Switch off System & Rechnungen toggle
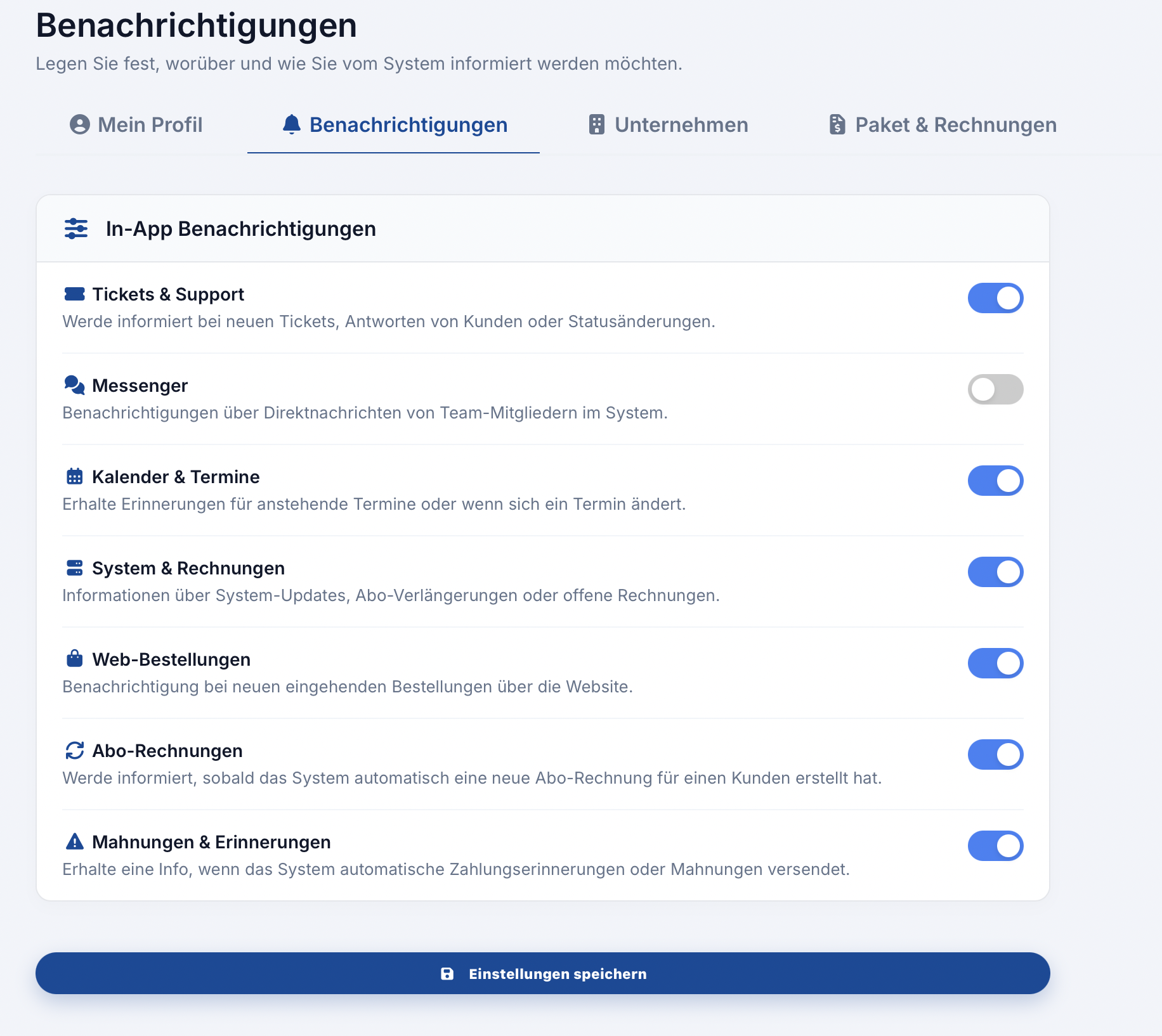Image resolution: width=1162 pixels, height=1036 pixels. (x=995, y=572)
